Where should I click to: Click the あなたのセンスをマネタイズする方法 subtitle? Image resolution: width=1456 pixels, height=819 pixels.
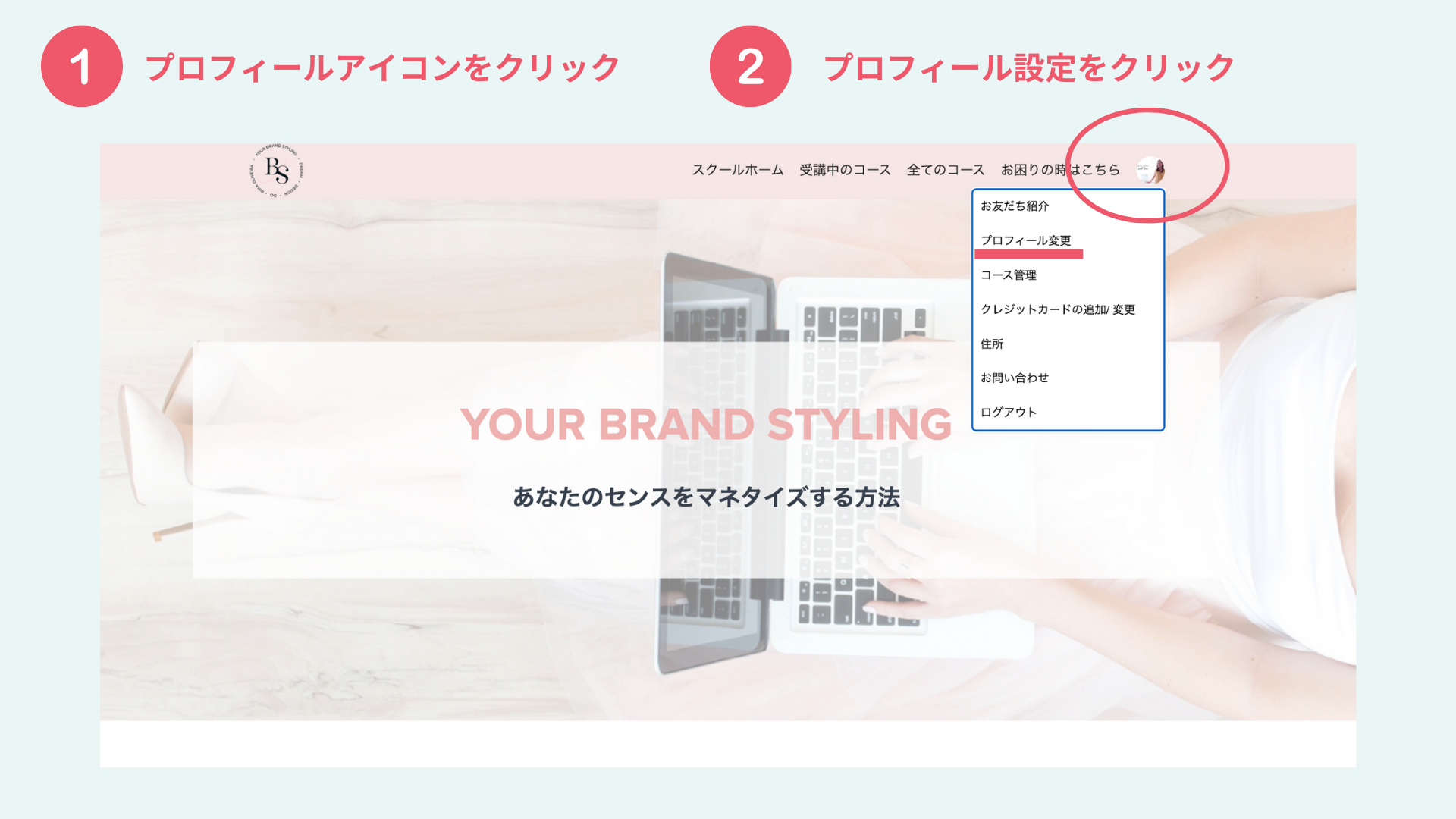tap(707, 497)
